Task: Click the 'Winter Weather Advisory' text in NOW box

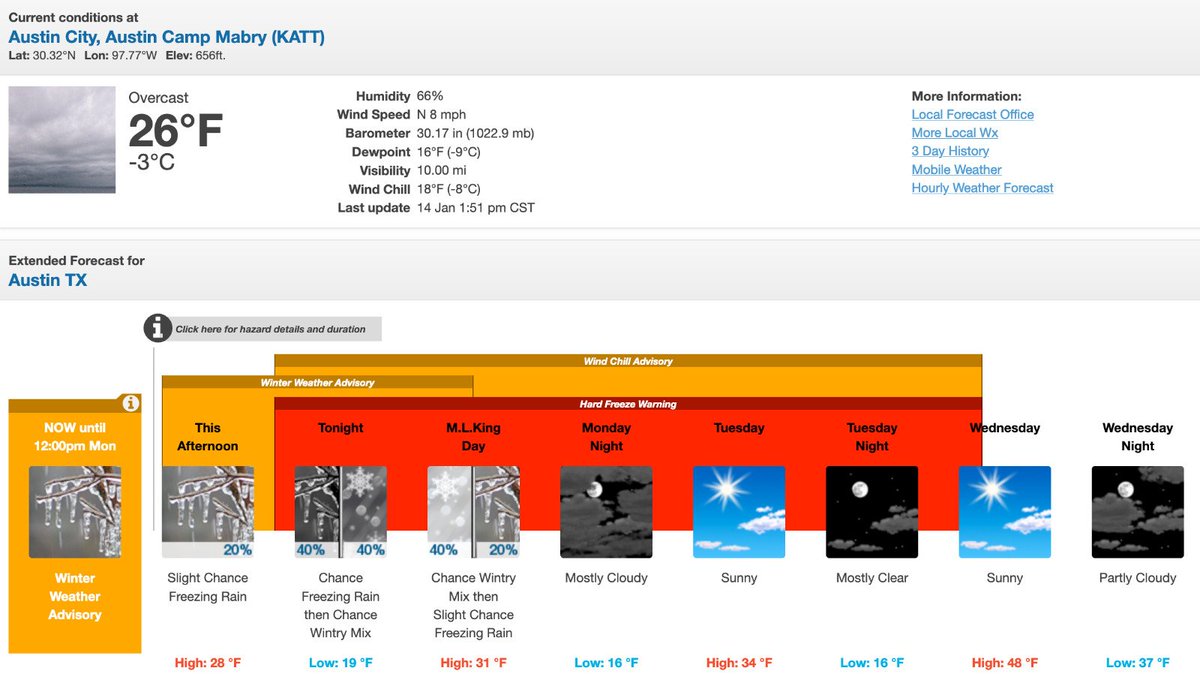Action: click(x=75, y=596)
